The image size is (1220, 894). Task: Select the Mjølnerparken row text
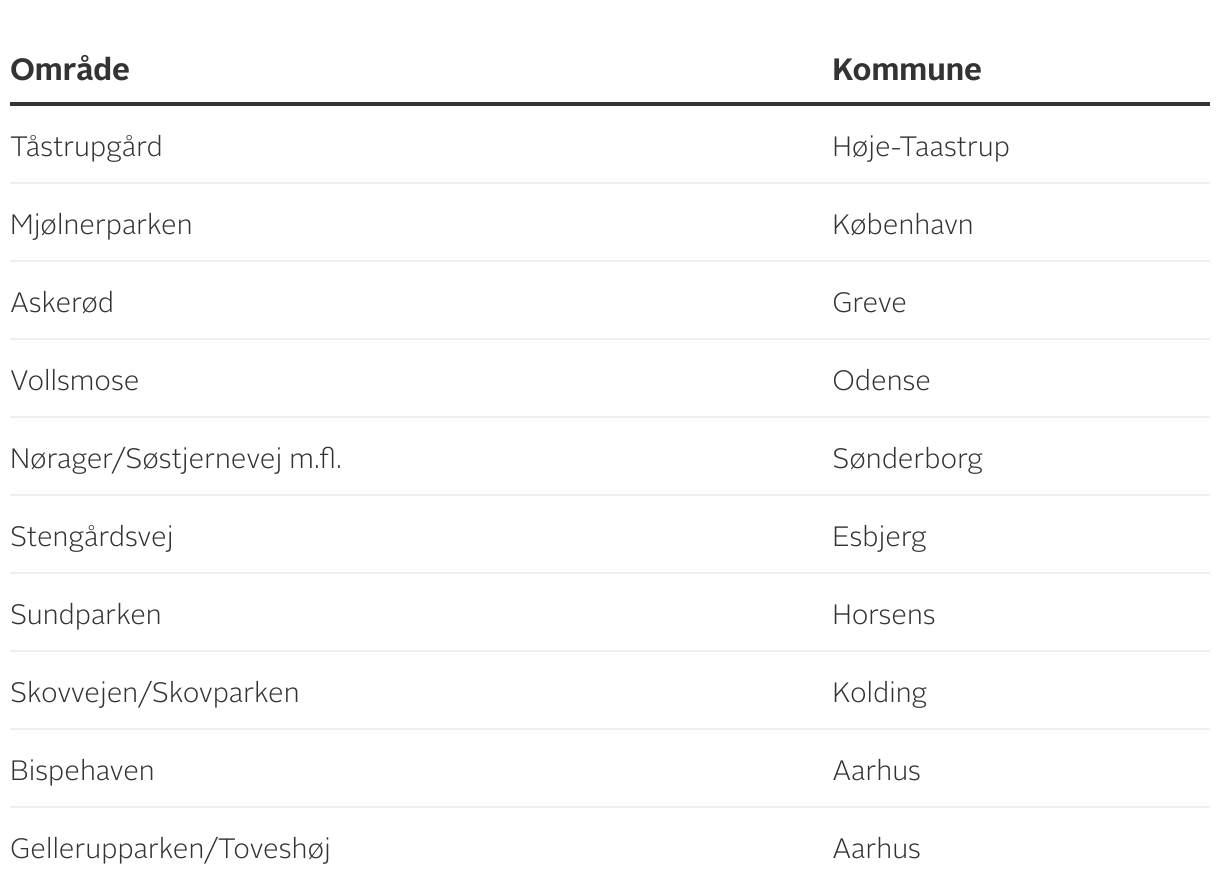[101, 225]
